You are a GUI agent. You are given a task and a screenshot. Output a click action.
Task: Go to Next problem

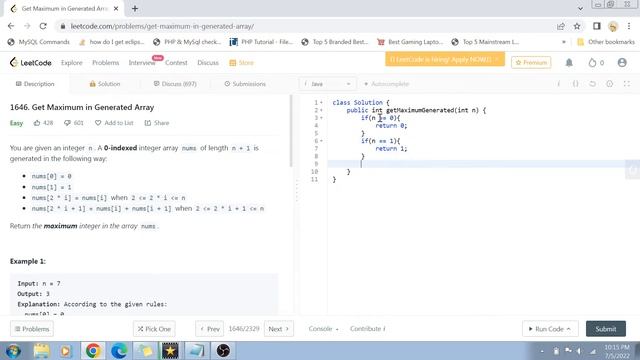(x=279, y=329)
